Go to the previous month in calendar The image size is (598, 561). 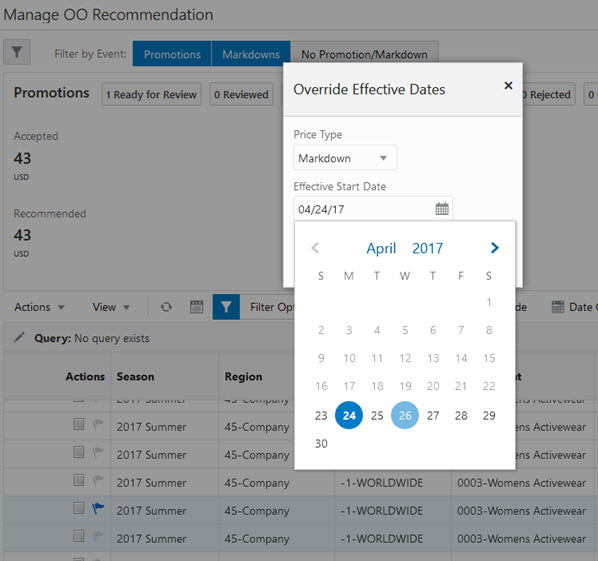[315, 248]
